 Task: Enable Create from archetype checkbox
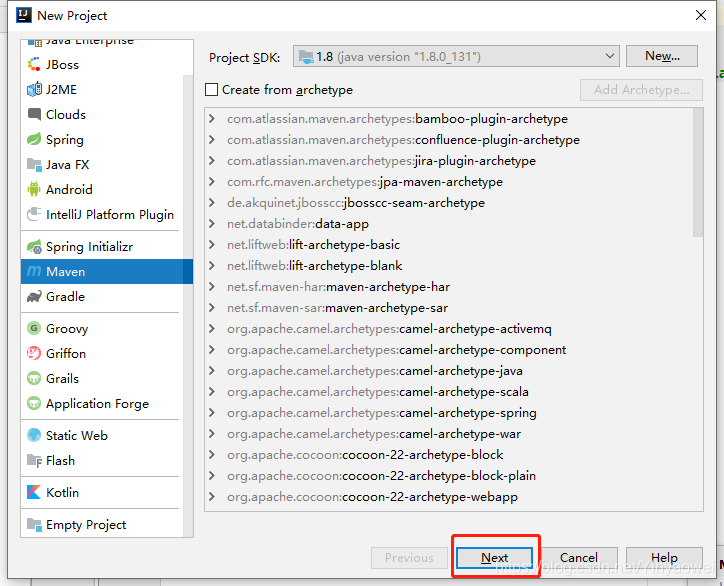pos(211,90)
